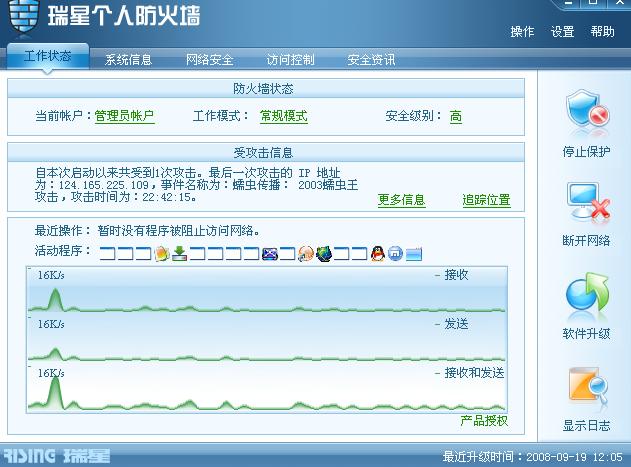631x467 pixels.
Task: Open the 帮助 menu
Action: [x=602, y=31]
